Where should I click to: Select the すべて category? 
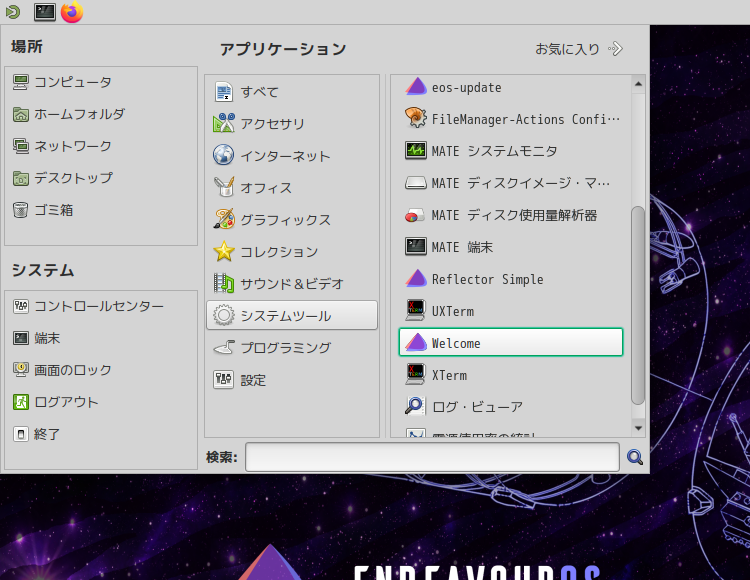292,92
